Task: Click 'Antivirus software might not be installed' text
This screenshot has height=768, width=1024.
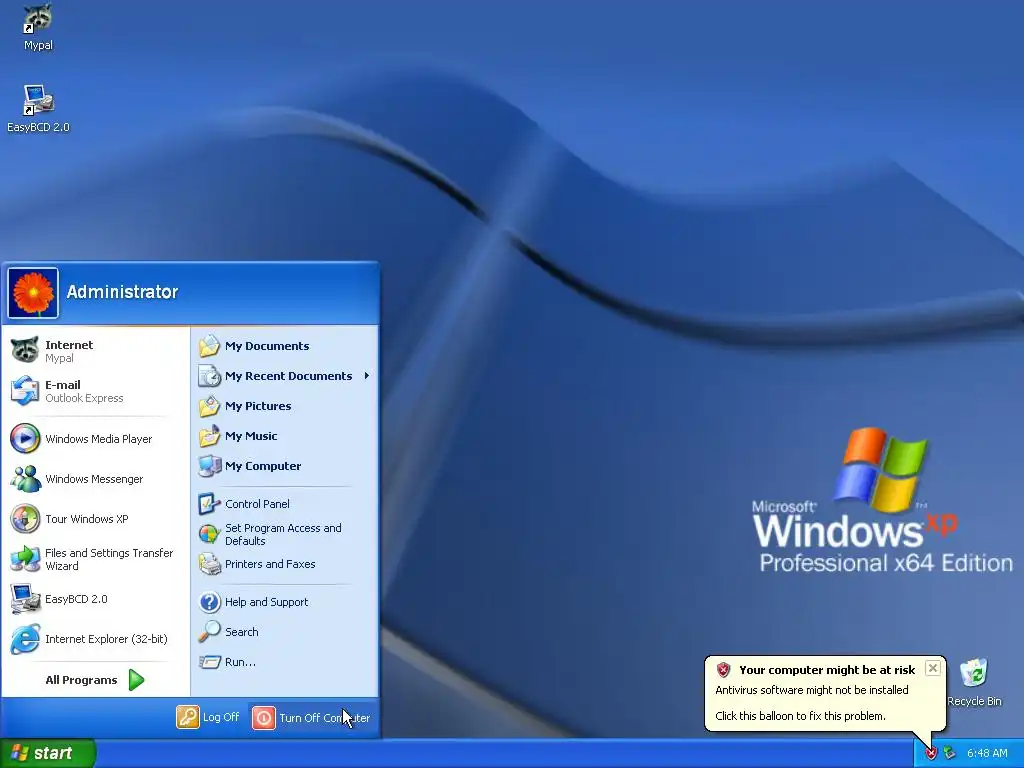Action: [812, 690]
